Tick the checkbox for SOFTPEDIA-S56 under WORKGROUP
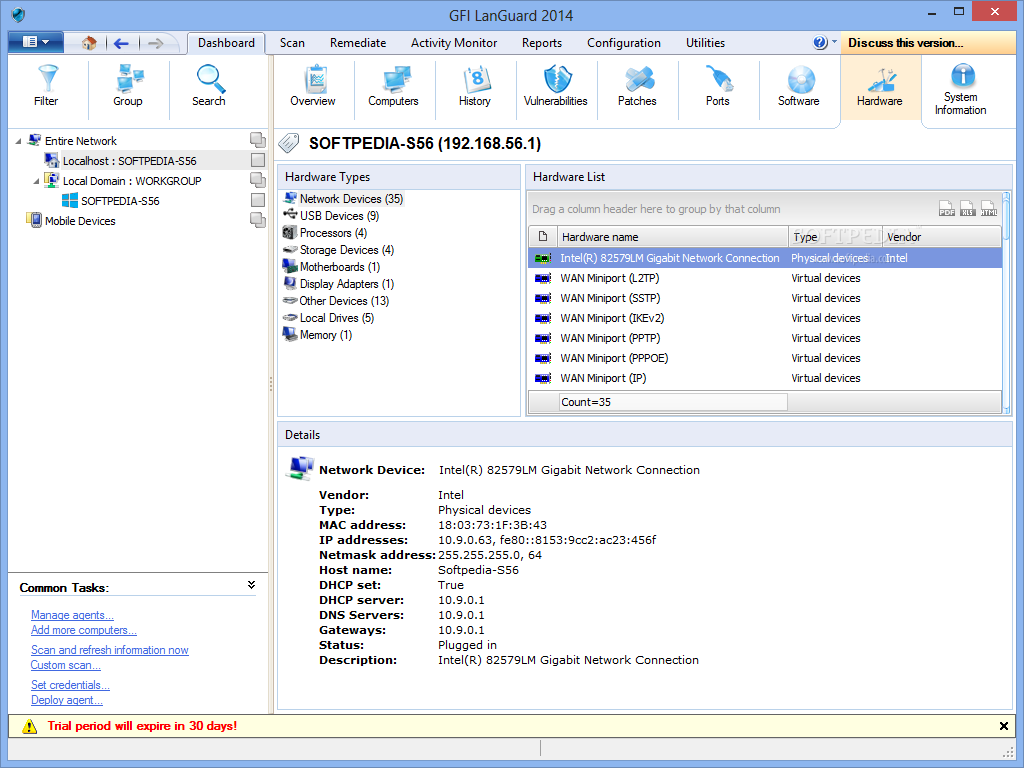Image resolution: width=1024 pixels, height=768 pixels. click(x=258, y=200)
